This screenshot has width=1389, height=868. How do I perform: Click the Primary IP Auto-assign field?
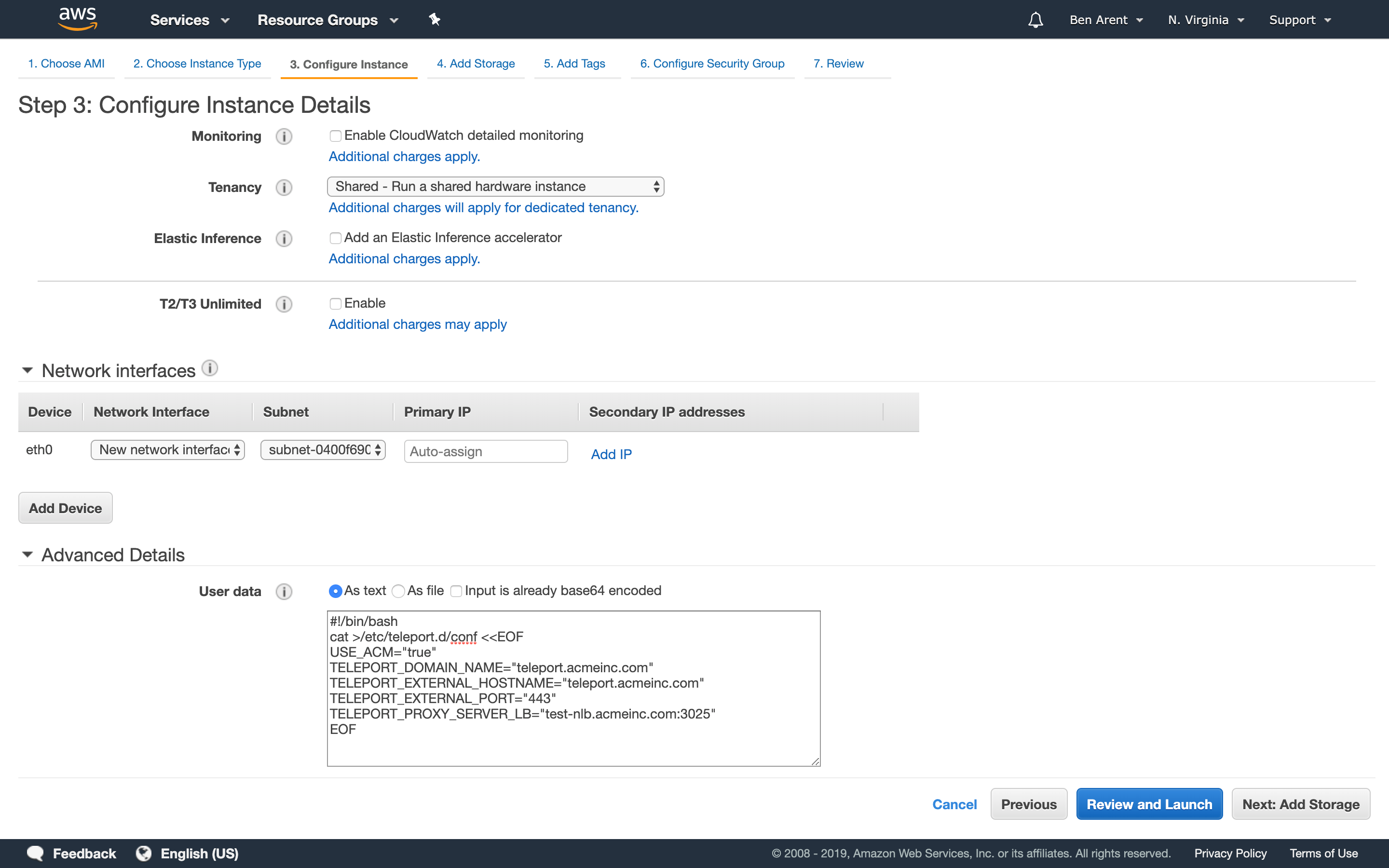[486, 452]
